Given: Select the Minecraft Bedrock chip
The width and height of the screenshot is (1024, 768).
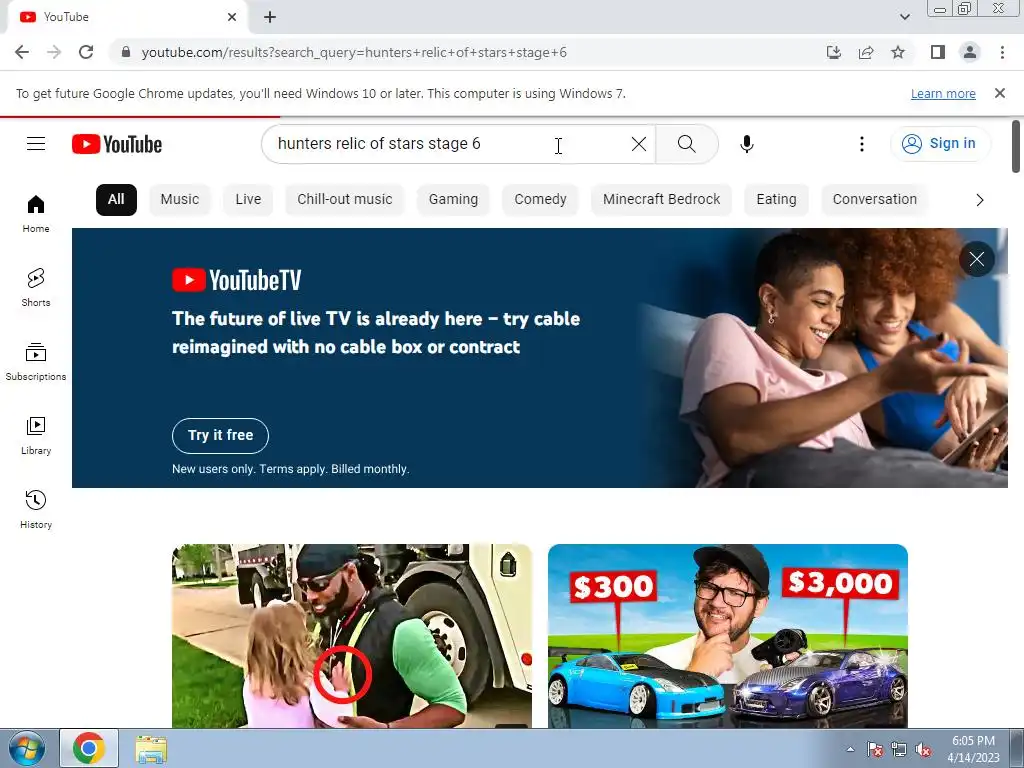Looking at the screenshot, I should [x=662, y=200].
